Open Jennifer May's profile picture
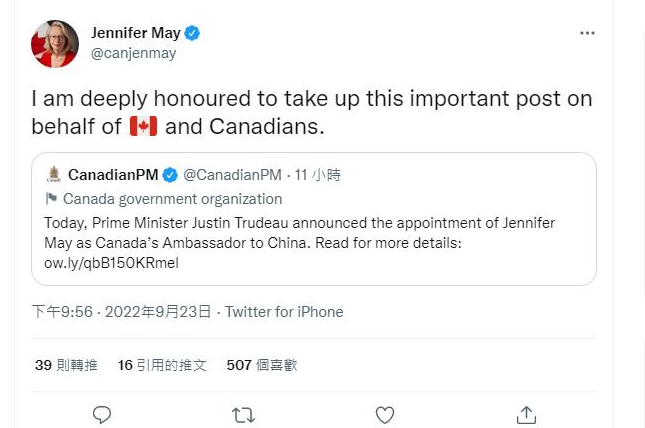The height and width of the screenshot is (428, 645). pyautogui.click(x=55, y=44)
